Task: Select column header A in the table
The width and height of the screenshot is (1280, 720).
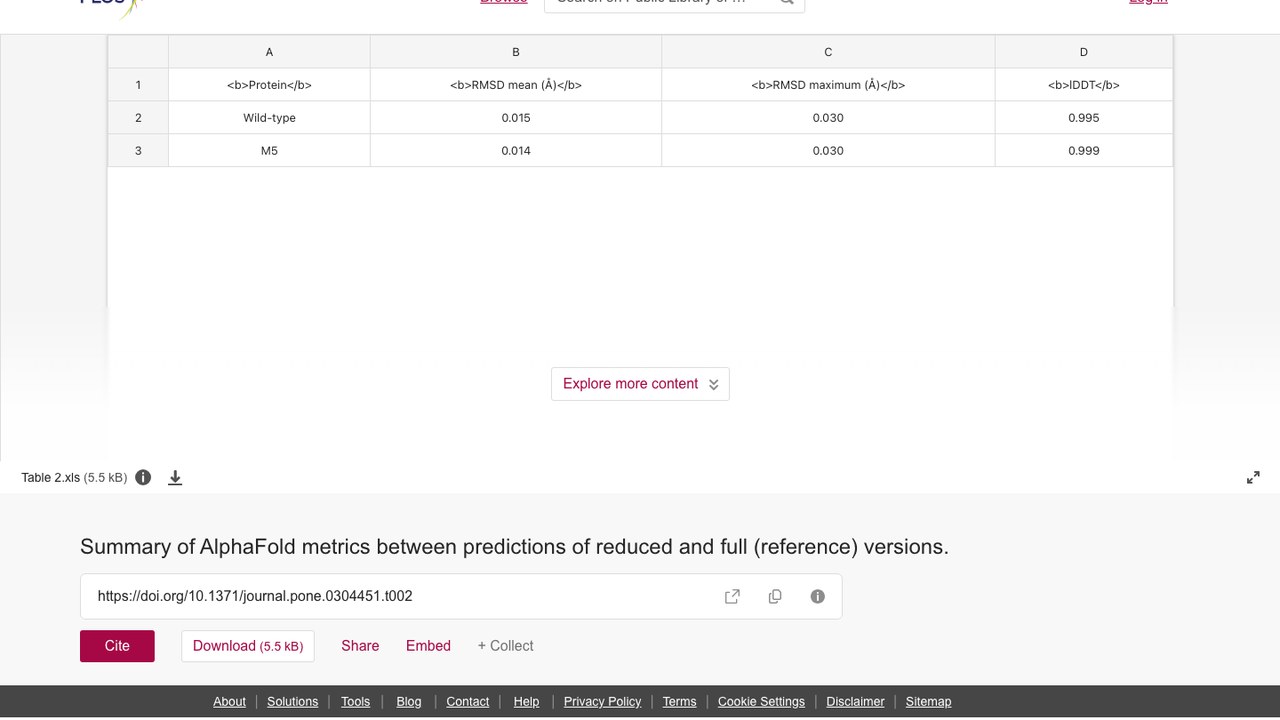Action: pos(269,52)
